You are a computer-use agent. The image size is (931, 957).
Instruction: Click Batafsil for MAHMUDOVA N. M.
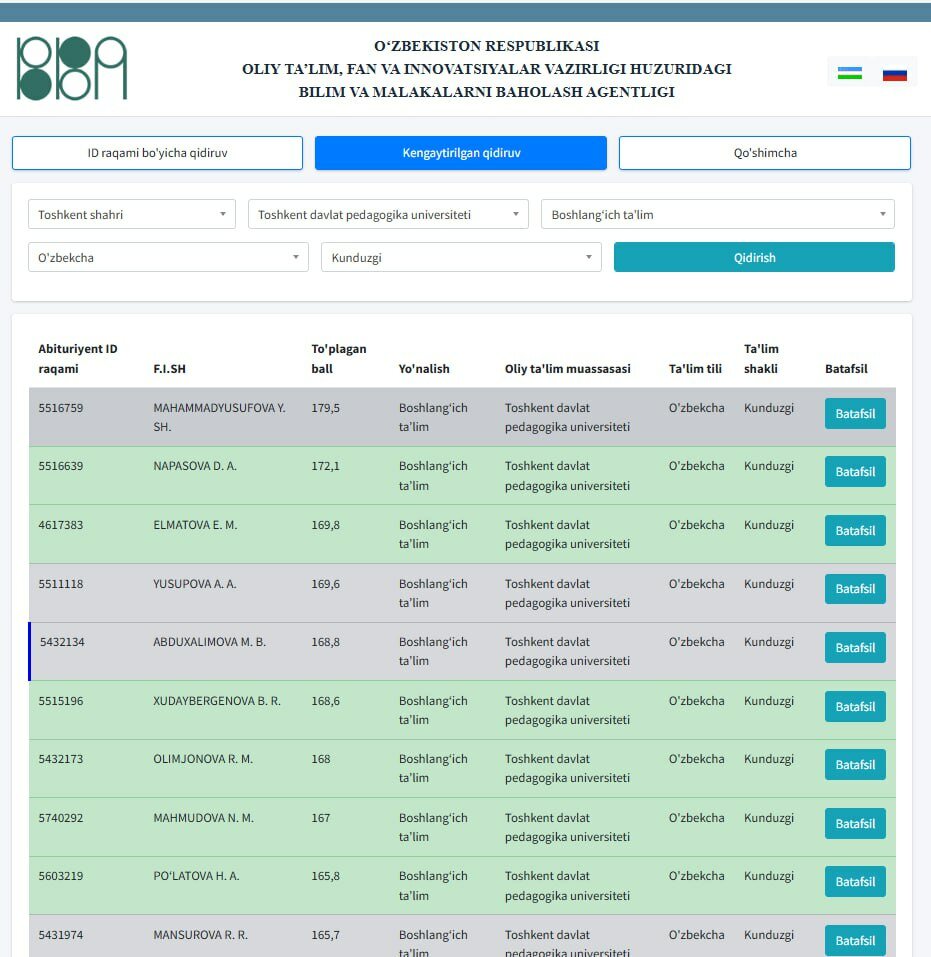pyautogui.click(x=855, y=823)
